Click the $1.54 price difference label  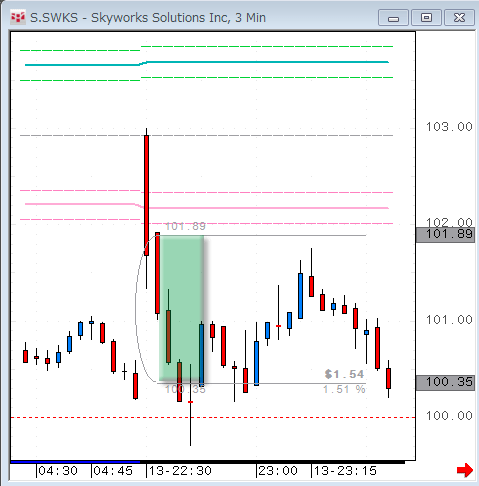point(344,374)
